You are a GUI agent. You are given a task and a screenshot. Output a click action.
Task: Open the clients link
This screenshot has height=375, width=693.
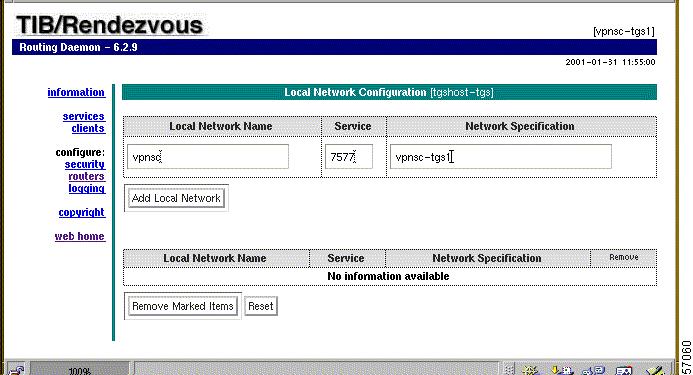coord(88,128)
